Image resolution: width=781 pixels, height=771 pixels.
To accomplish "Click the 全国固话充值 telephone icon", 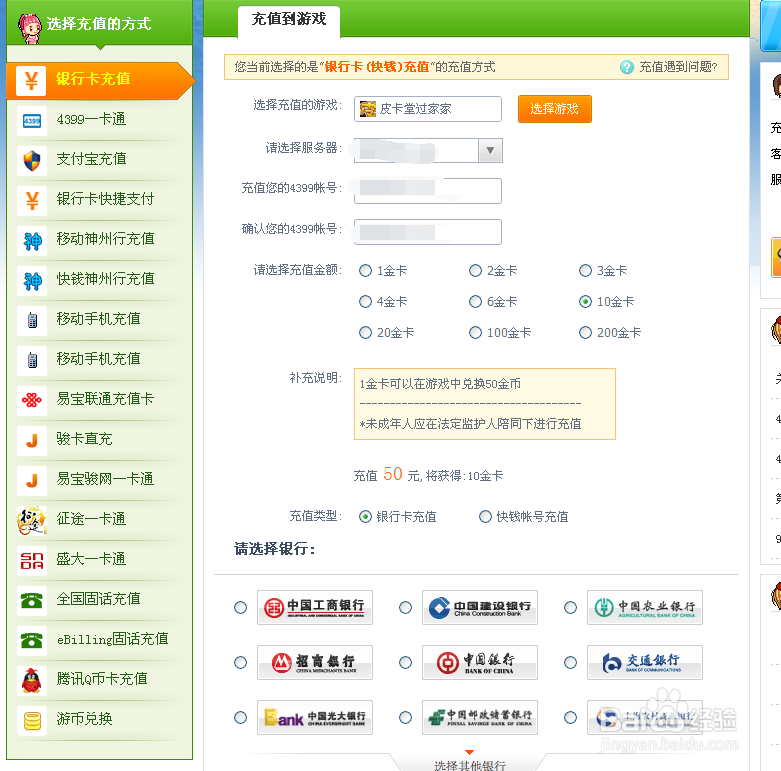I will tap(32, 601).
